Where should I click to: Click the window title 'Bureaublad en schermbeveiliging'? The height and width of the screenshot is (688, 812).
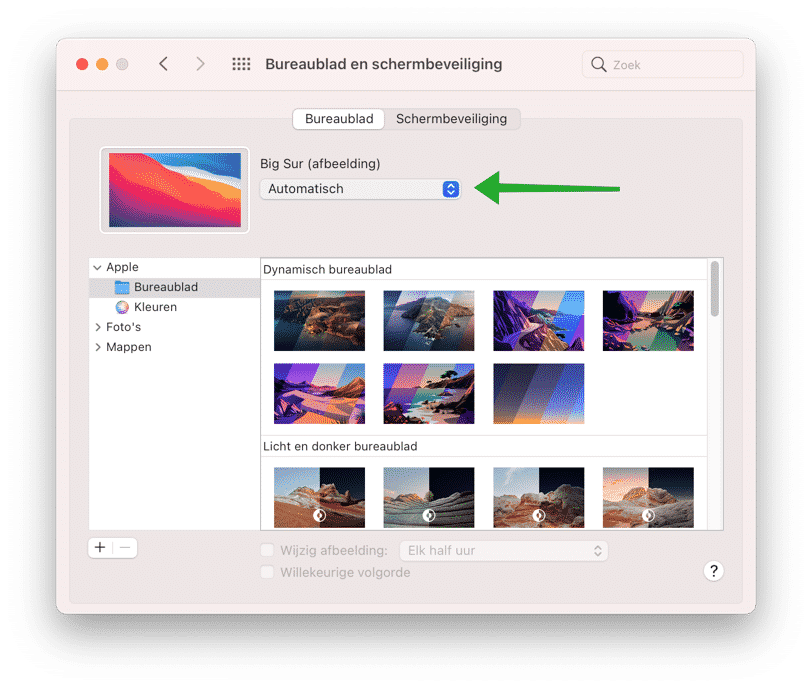click(384, 64)
